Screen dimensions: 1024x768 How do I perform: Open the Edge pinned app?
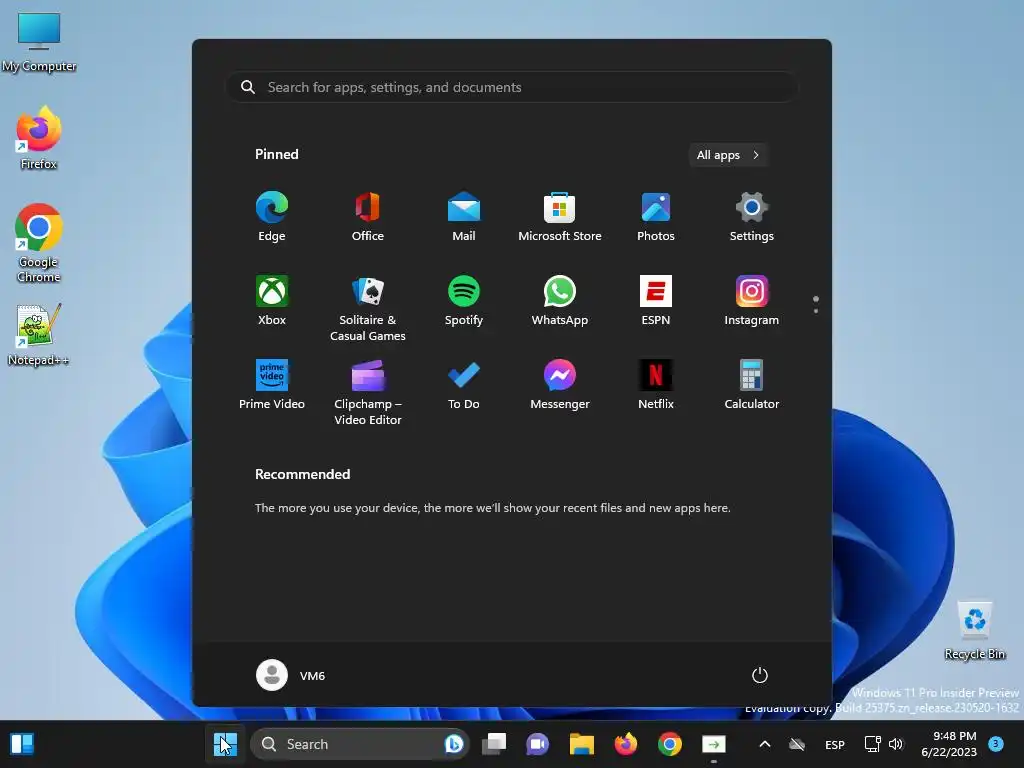[x=272, y=217]
